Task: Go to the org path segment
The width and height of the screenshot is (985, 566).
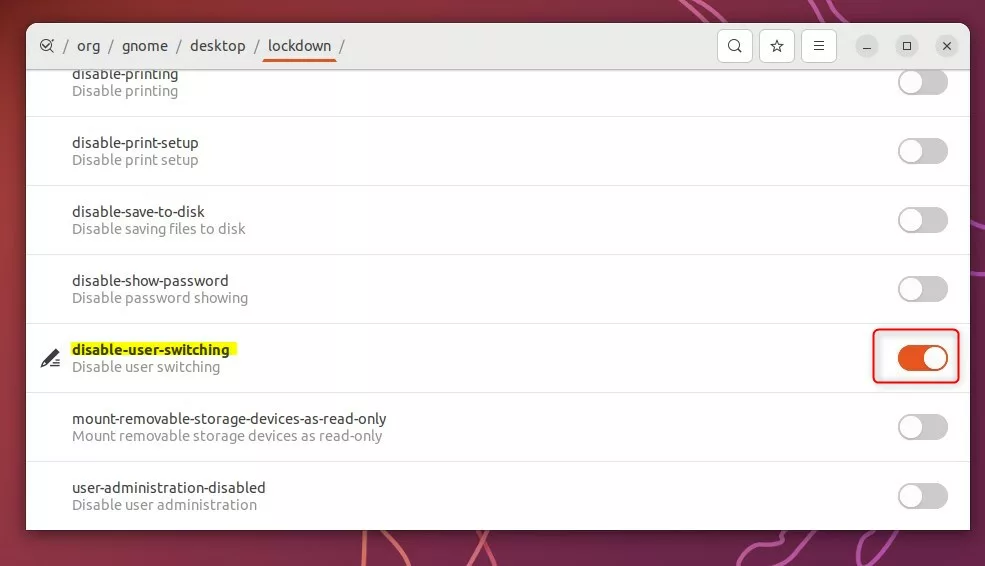Action: coord(89,46)
